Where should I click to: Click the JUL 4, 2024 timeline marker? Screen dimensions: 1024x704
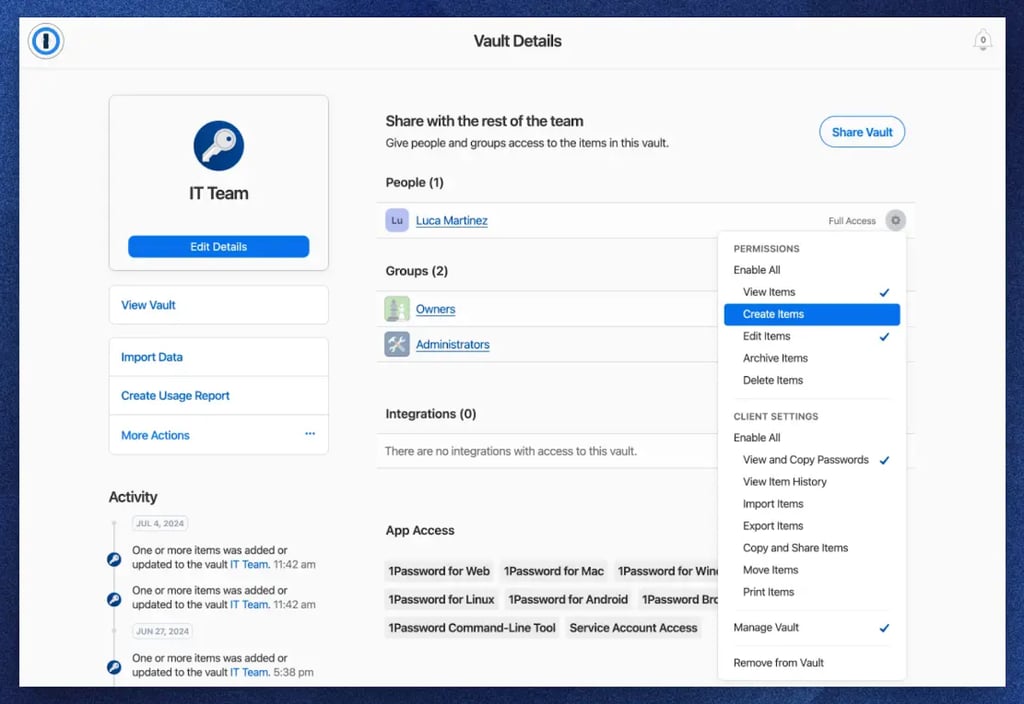coord(162,523)
